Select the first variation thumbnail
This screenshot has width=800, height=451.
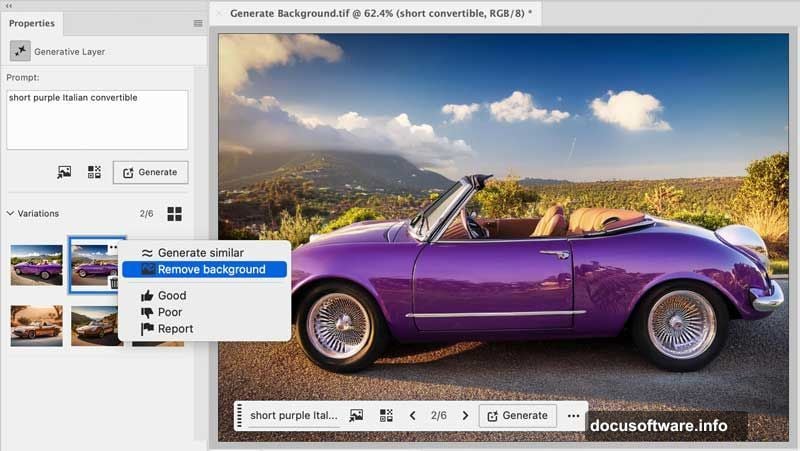(36, 265)
